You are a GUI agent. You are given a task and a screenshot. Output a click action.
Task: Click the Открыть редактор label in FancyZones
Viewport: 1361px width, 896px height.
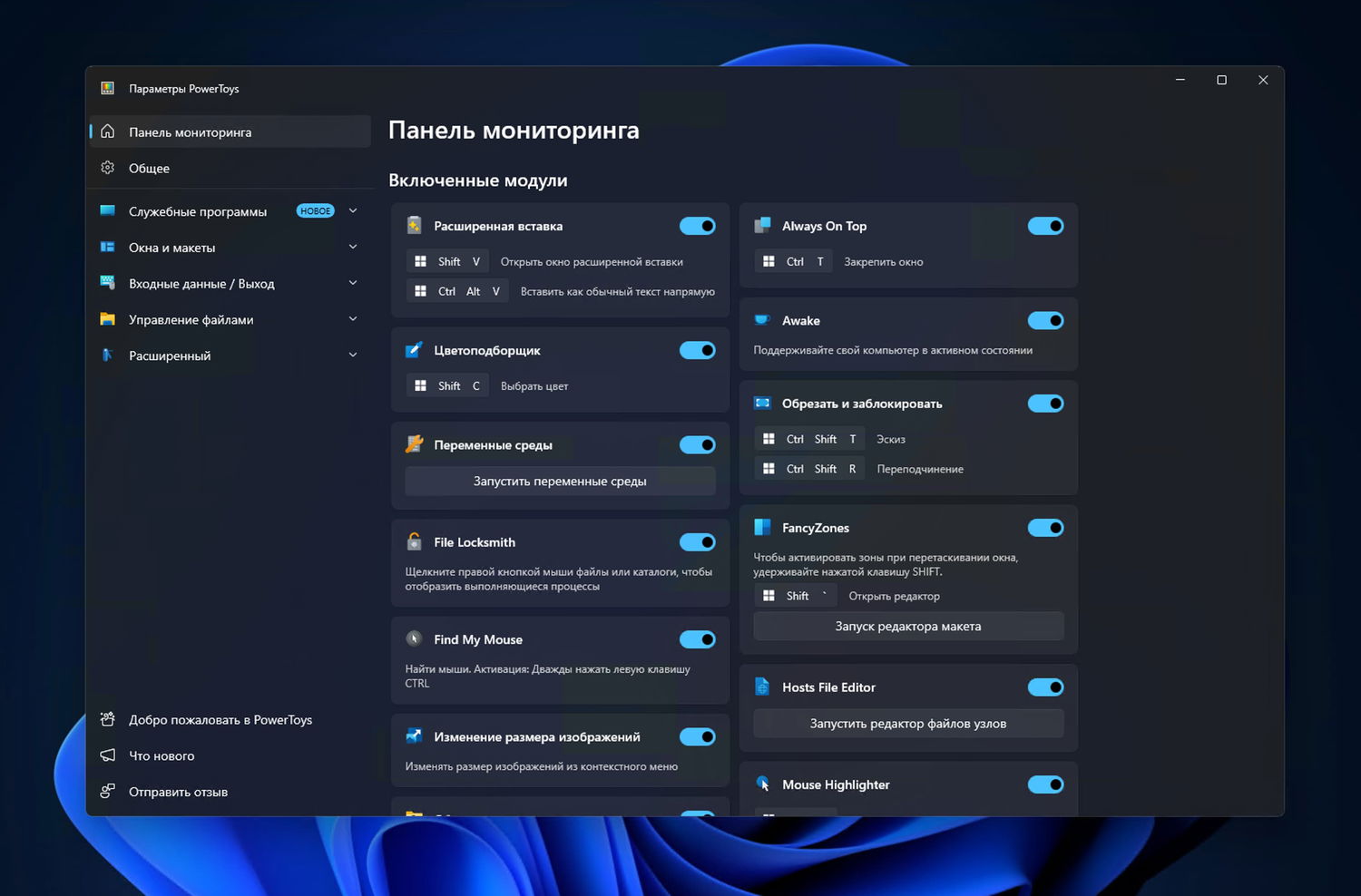pos(894,596)
